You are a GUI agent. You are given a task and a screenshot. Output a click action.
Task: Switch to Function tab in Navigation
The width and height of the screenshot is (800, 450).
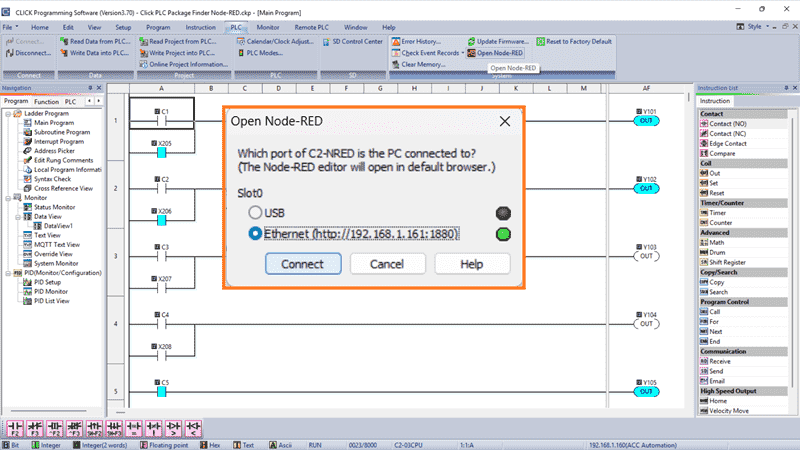(46, 102)
